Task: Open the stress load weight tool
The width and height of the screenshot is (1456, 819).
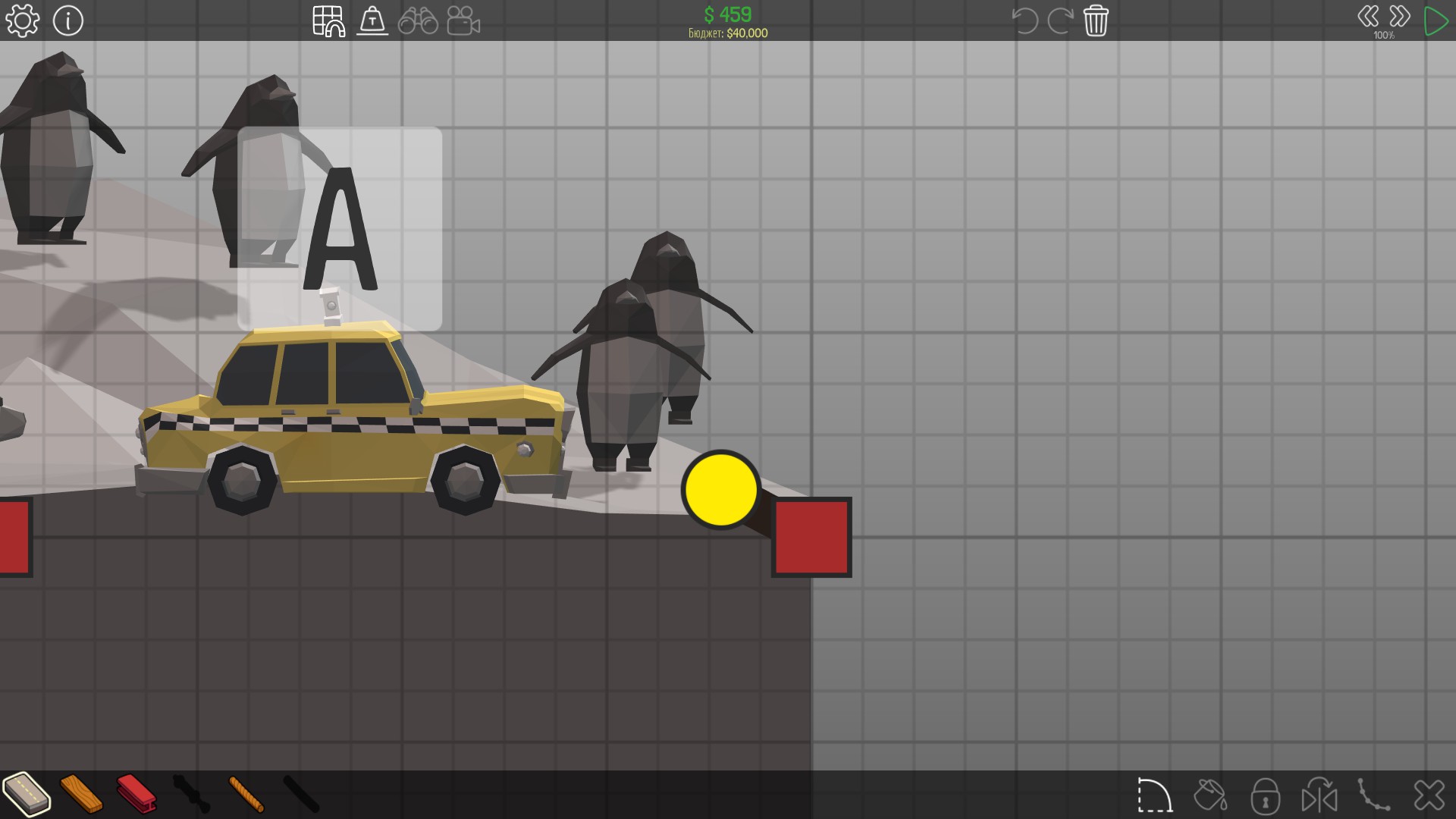Action: 372,21
